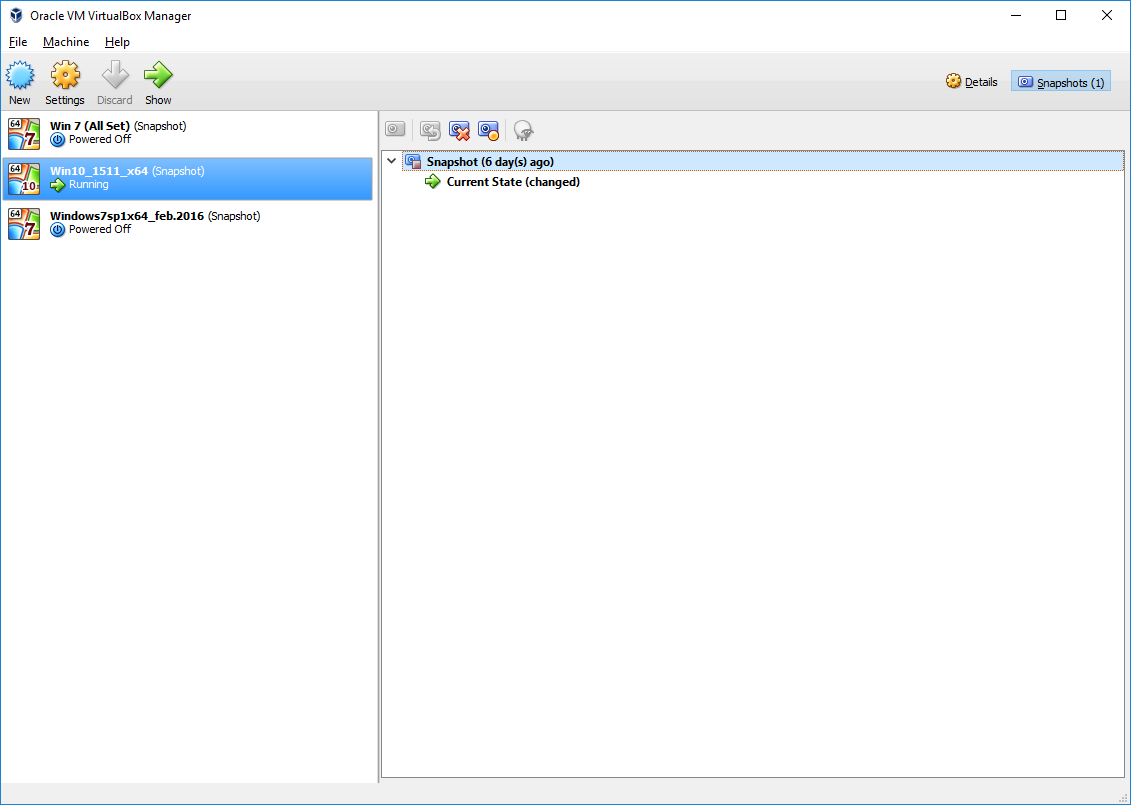Screen dimensions: 1131x805
Task: Click the green Show arrow icon
Action: pos(158,75)
